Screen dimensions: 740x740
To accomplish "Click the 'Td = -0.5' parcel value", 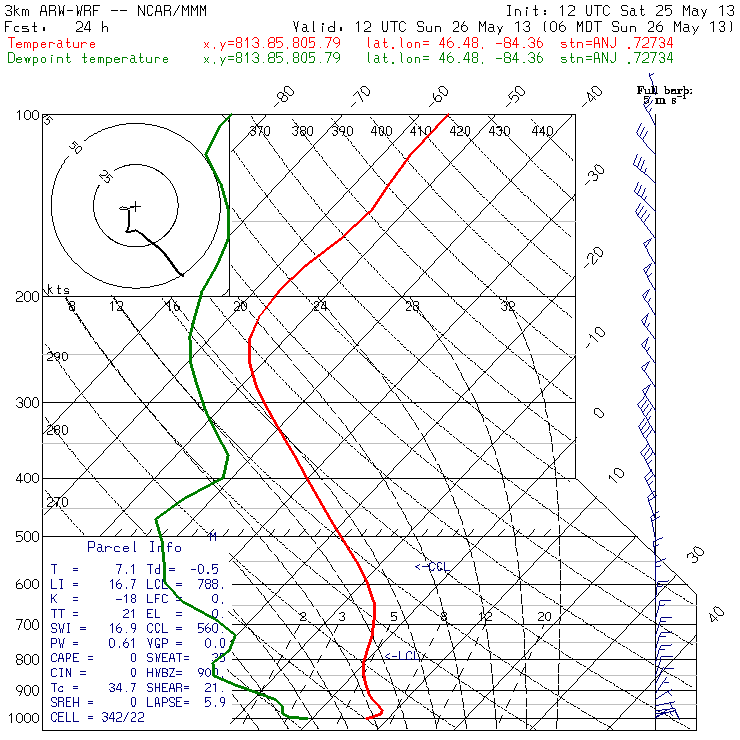I will point(183,570).
